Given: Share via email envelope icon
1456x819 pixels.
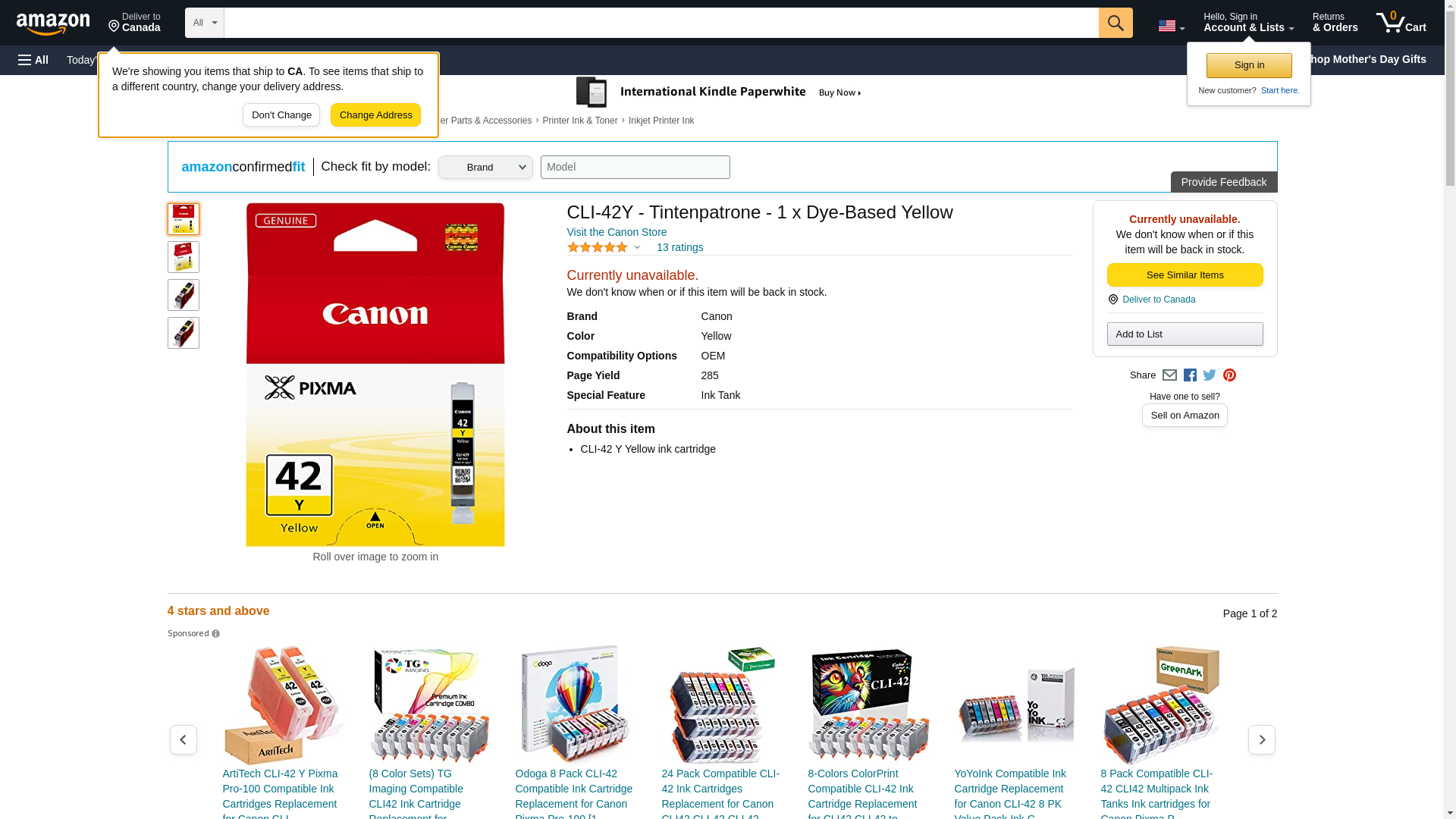Looking at the screenshot, I should [1169, 375].
